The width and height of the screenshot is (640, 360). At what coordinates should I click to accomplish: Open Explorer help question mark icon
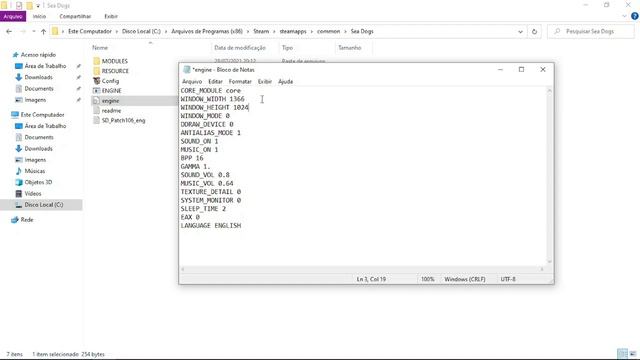pyautogui.click(x=635, y=16)
